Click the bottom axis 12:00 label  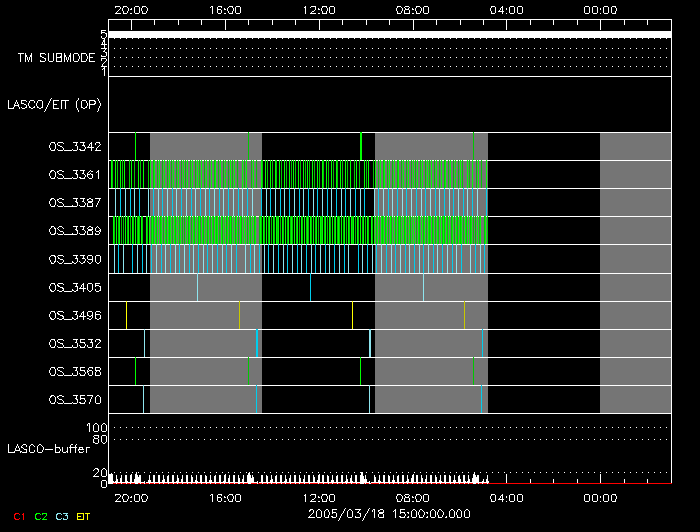[319, 498]
